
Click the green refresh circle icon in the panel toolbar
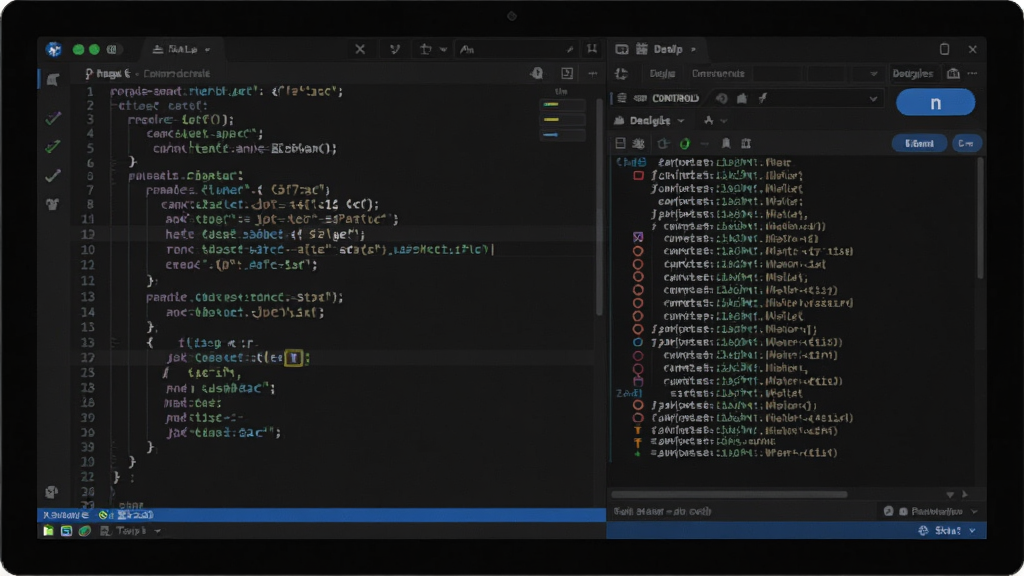[x=684, y=143]
